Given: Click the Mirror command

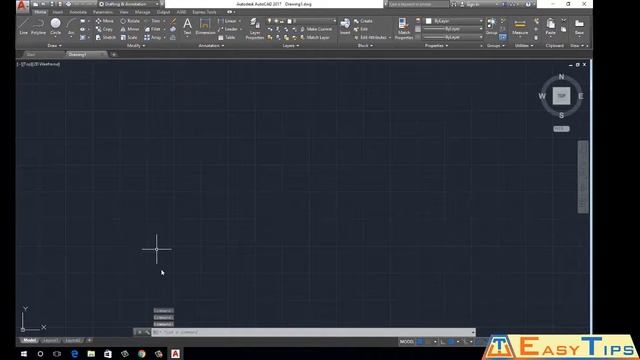Looking at the screenshot, I should point(130,29).
